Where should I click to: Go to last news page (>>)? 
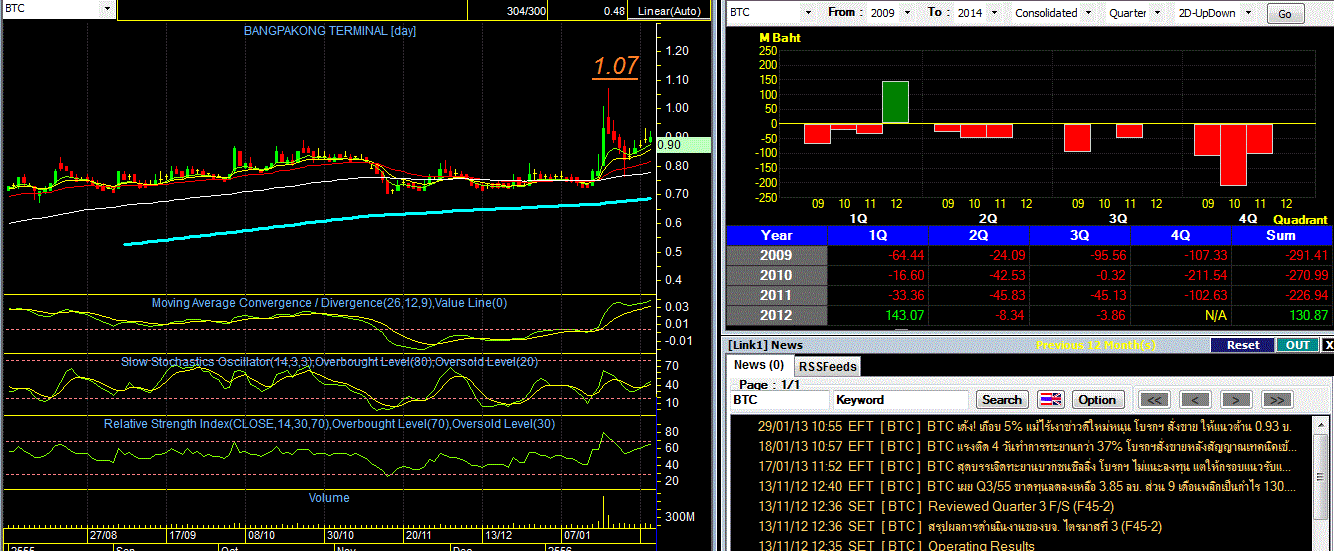[1276, 399]
